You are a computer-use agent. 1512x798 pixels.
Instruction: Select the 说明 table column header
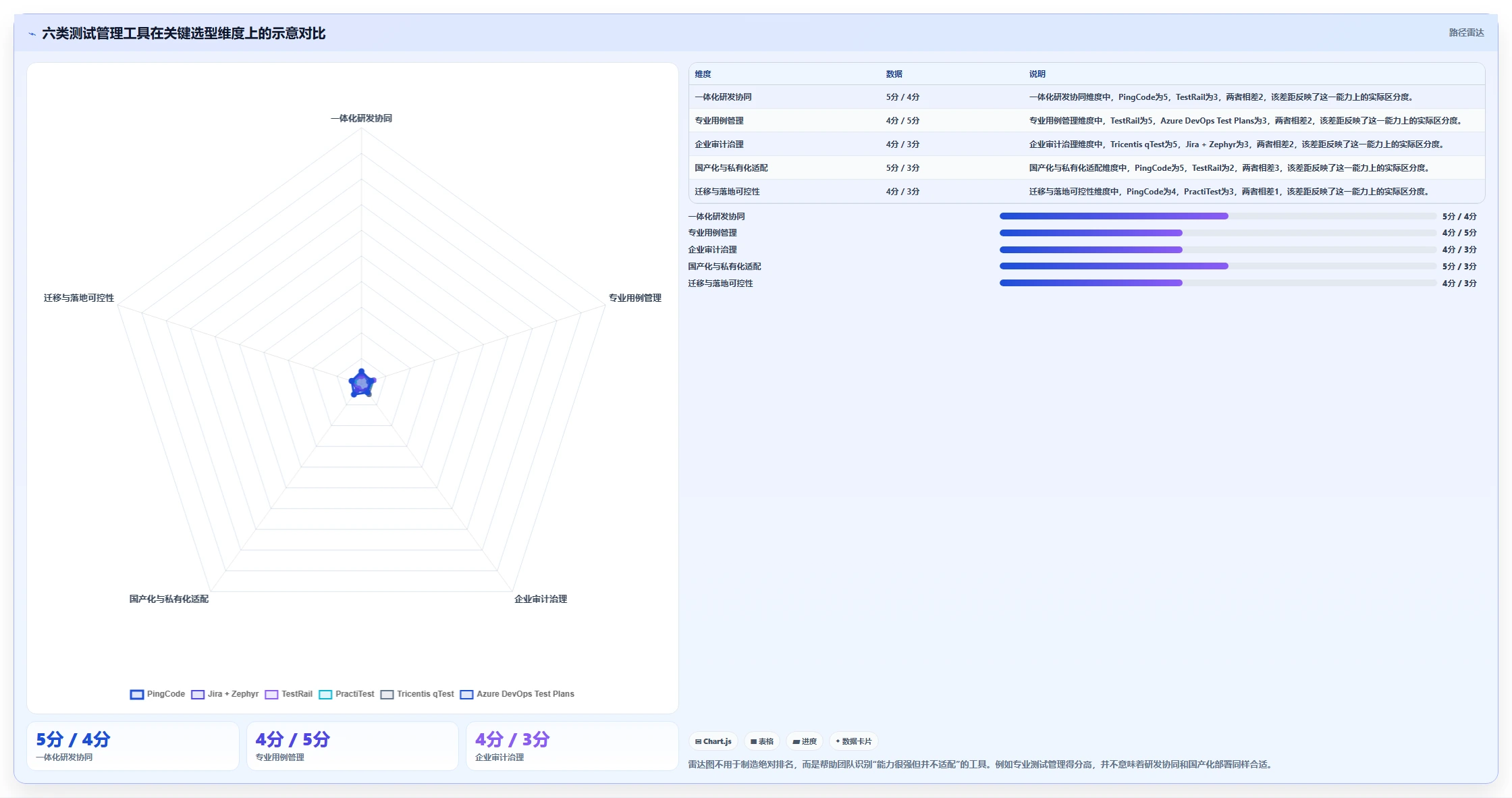point(1037,74)
